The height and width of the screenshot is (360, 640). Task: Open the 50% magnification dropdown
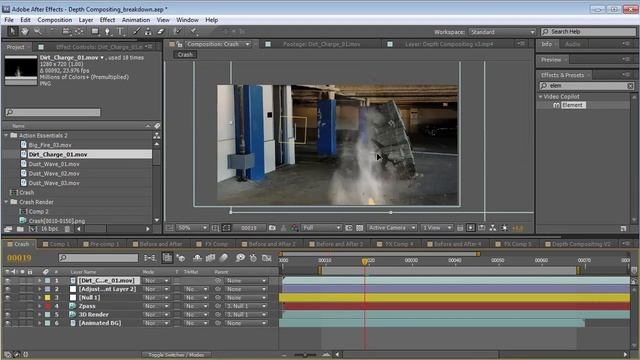pos(193,228)
